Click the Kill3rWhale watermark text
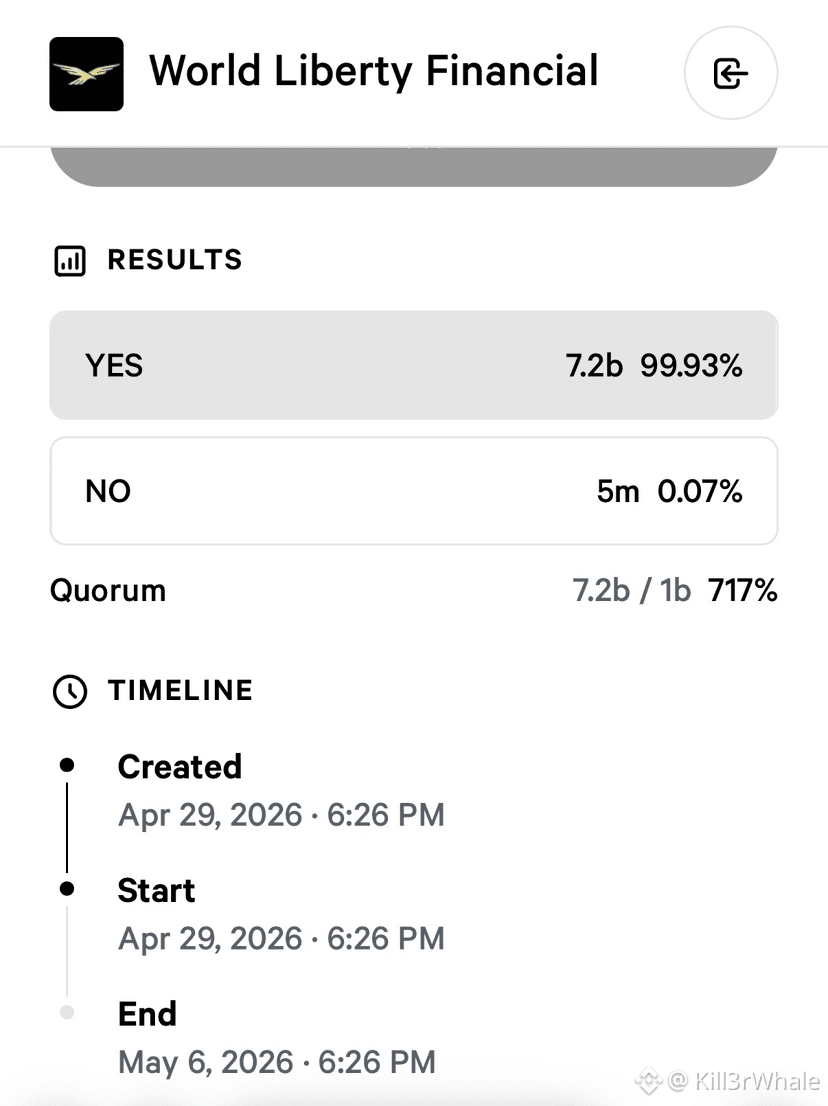 point(757,1081)
